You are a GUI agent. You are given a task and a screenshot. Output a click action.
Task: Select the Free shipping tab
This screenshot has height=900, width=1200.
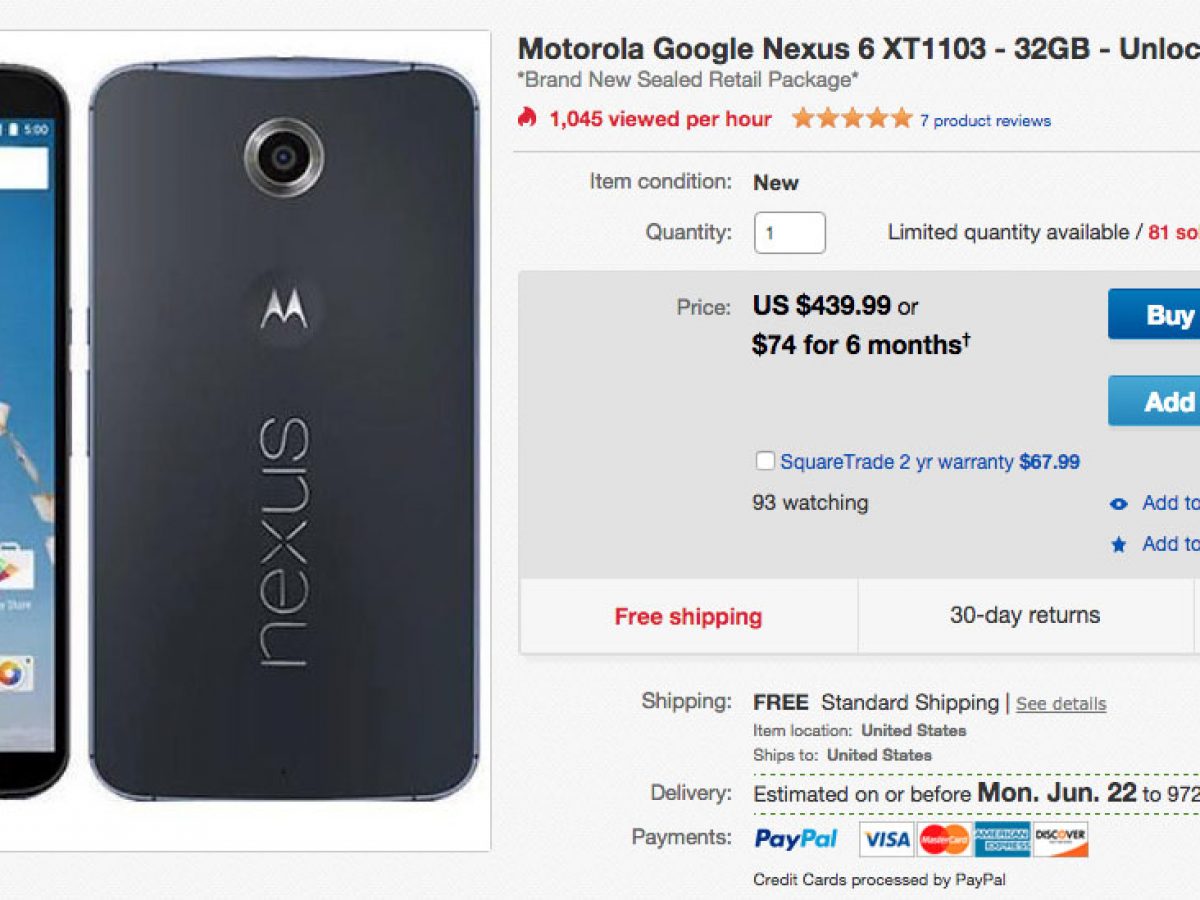pos(687,617)
